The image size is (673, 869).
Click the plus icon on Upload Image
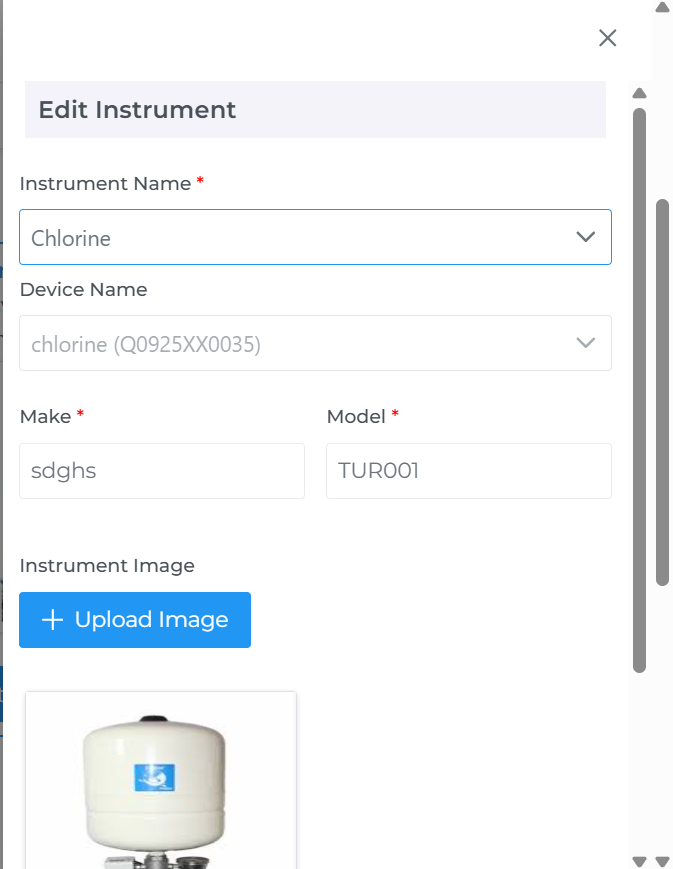pyautogui.click(x=52, y=620)
